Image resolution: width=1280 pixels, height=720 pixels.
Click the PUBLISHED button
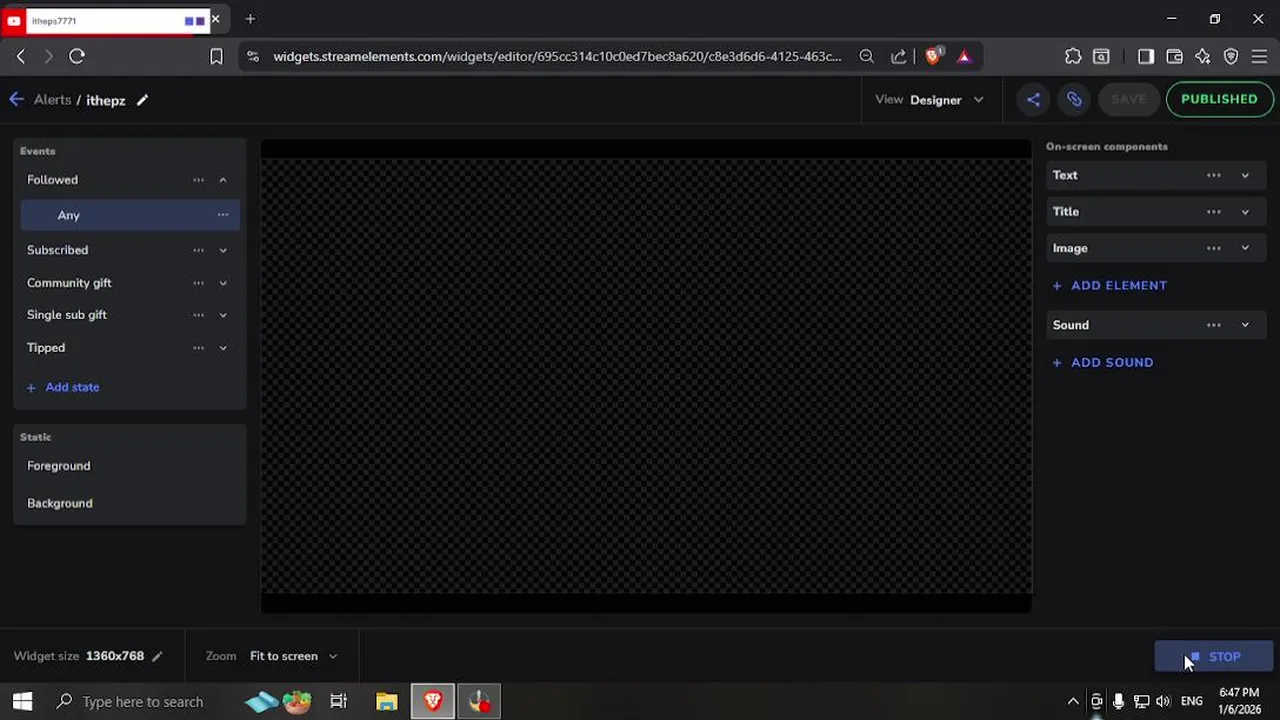pos(1219,99)
